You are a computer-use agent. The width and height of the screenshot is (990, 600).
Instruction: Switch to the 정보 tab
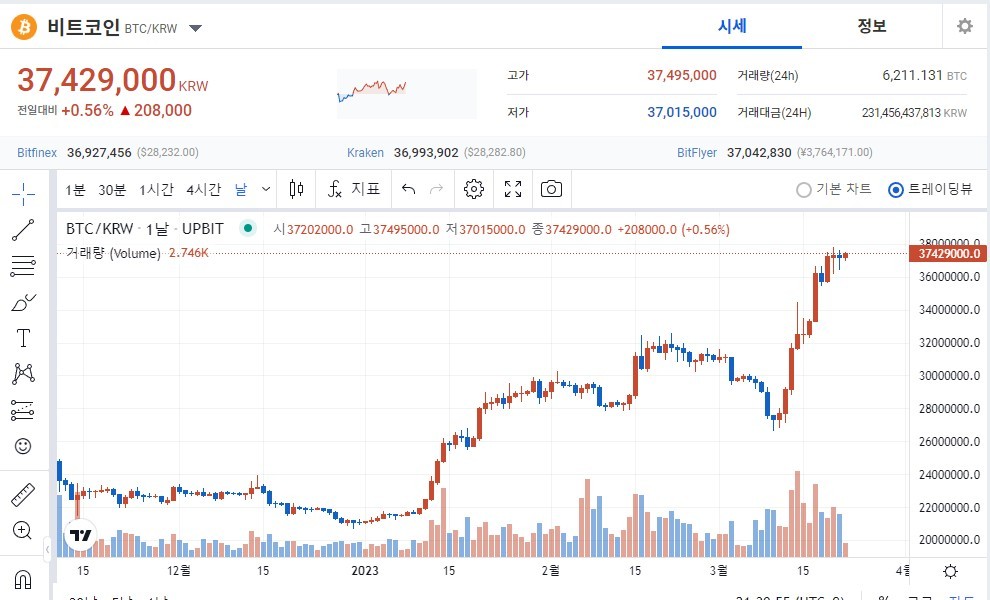[871, 27]
